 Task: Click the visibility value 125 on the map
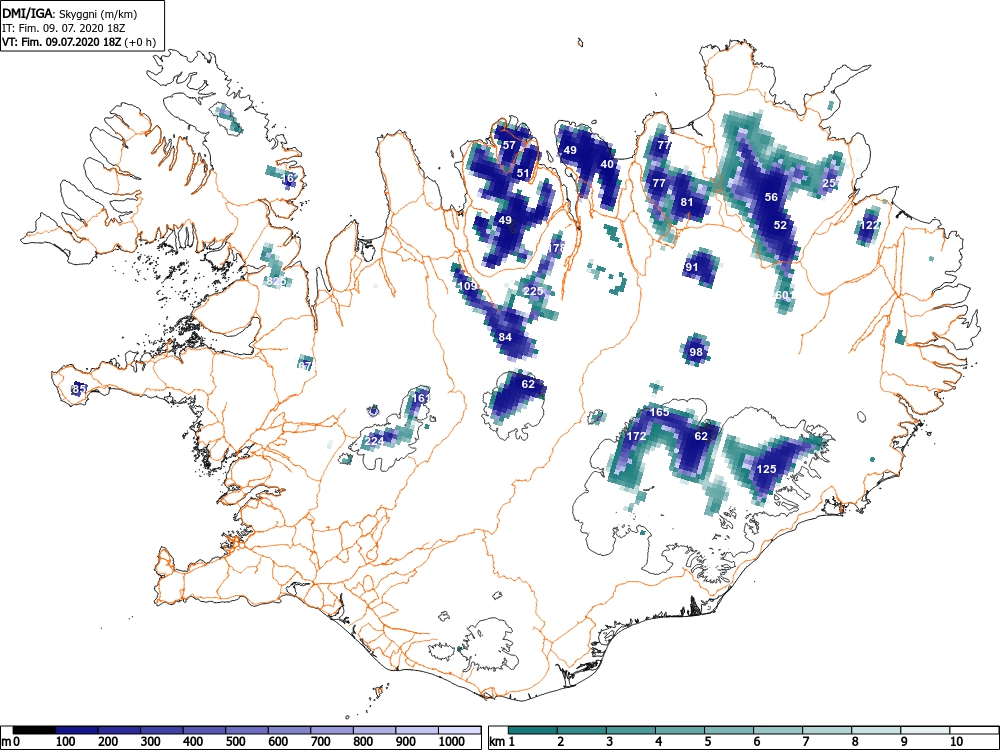point(767,469)
